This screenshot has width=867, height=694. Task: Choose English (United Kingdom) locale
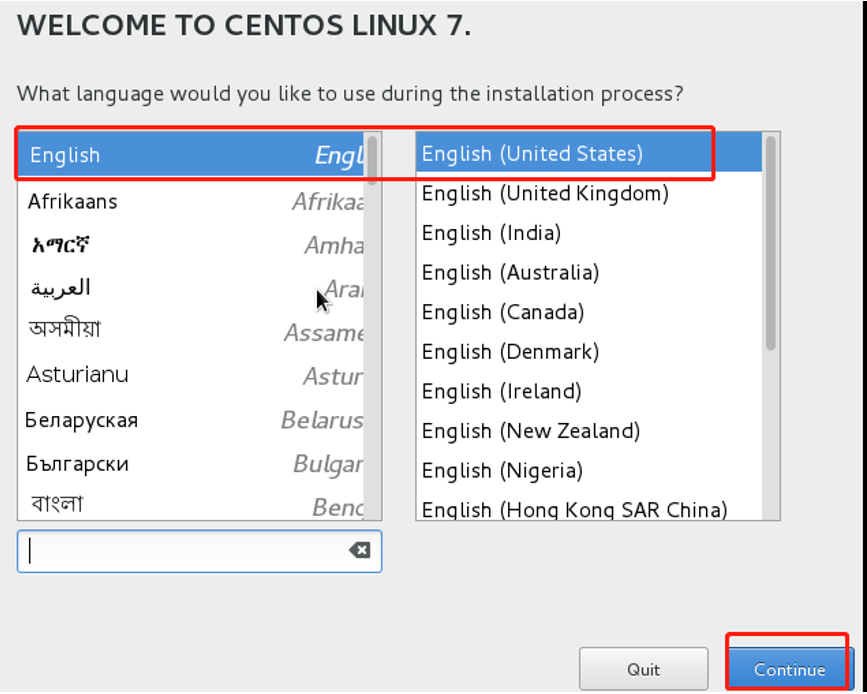(x=589, y=193)
